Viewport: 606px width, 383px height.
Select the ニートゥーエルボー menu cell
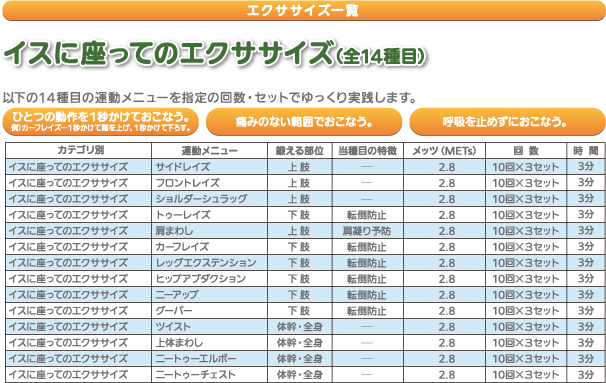(209, 359)
